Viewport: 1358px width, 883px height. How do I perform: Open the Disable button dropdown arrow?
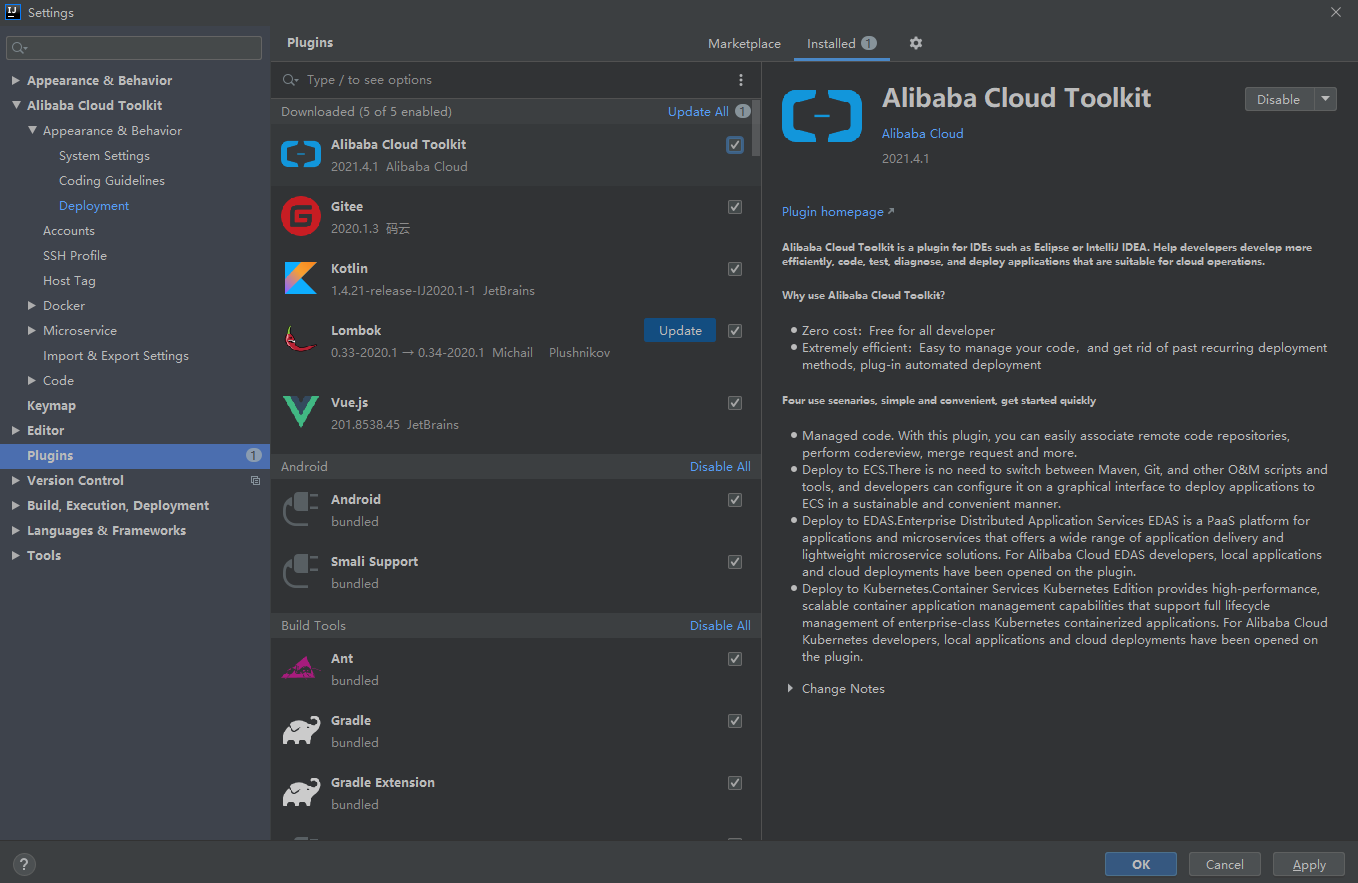click(1325, 99)
